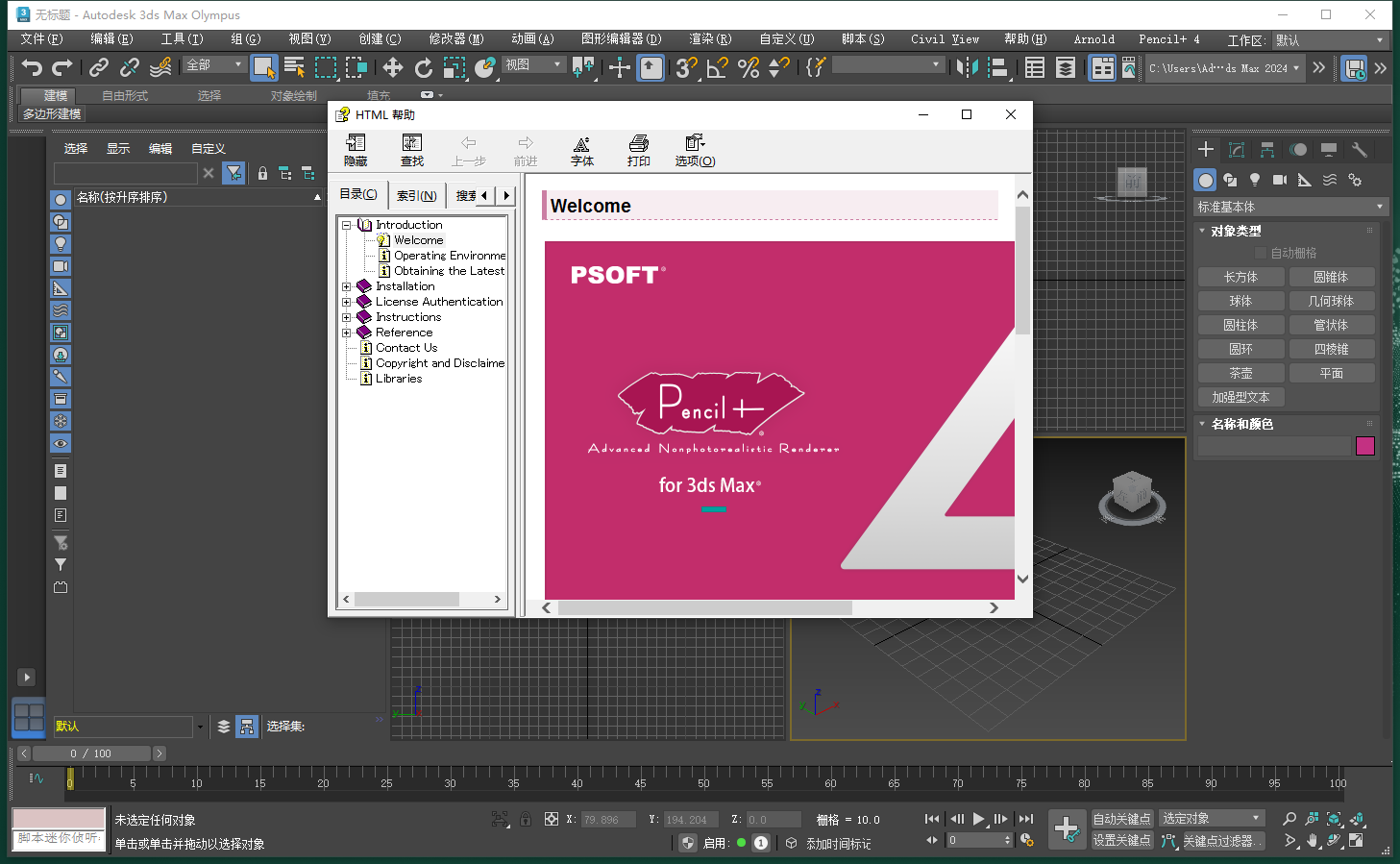The image size is (1400, 864).
Task: Click the Set Keys big plus button
Action: (x=1067, y=828)
